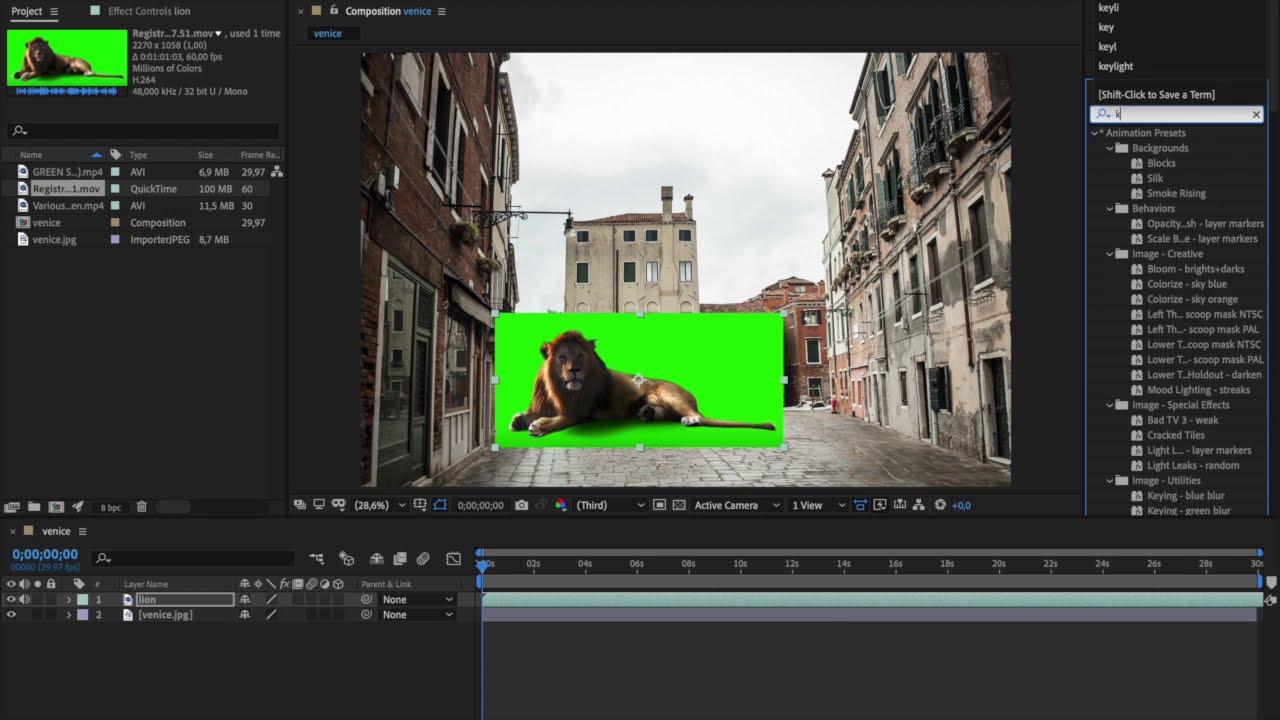Click the 8 bpc color depth button
This screenshot has width=1280, height=720.
[111, 507]
